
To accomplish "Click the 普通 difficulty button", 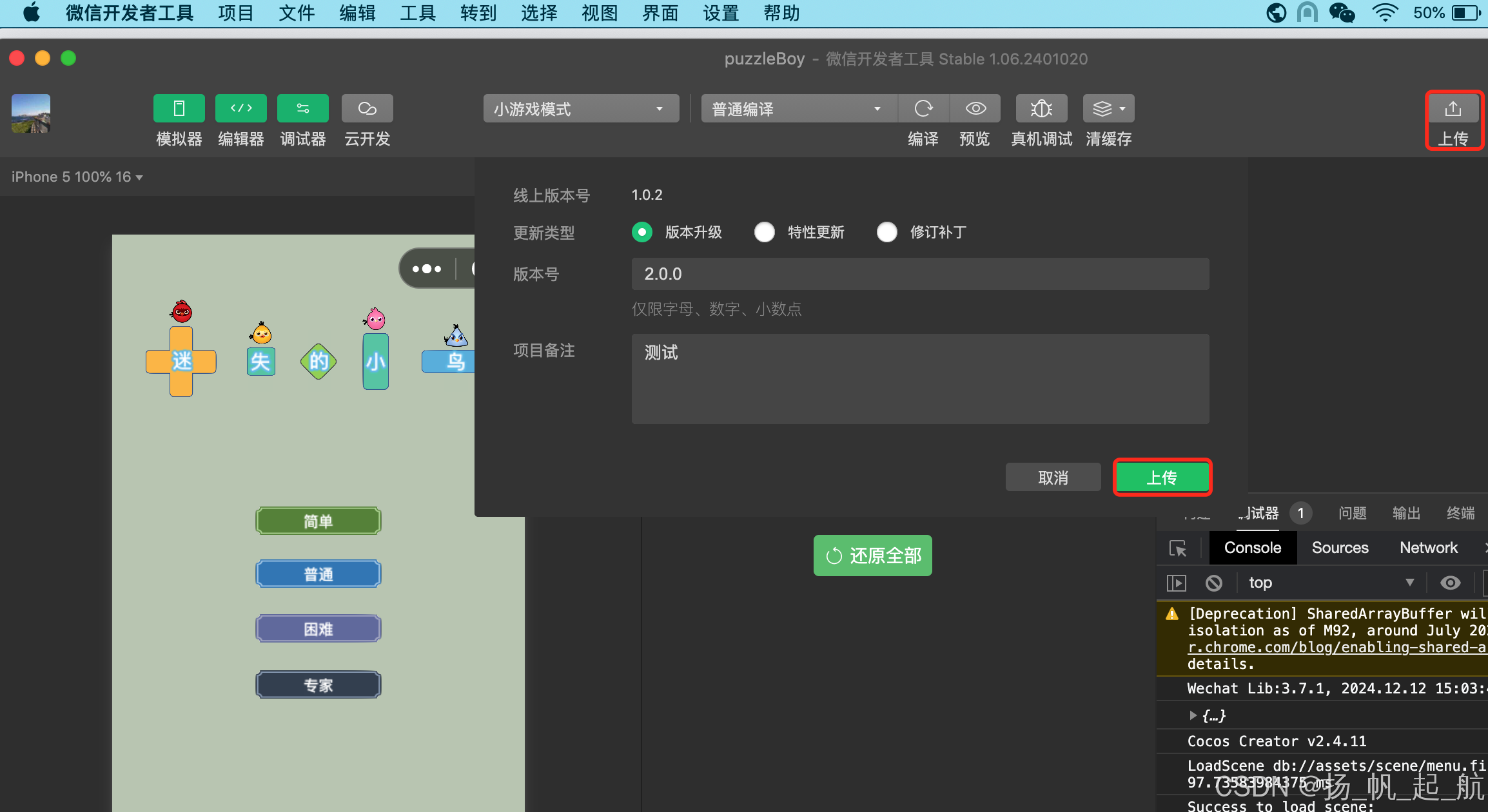I will 318,574.
